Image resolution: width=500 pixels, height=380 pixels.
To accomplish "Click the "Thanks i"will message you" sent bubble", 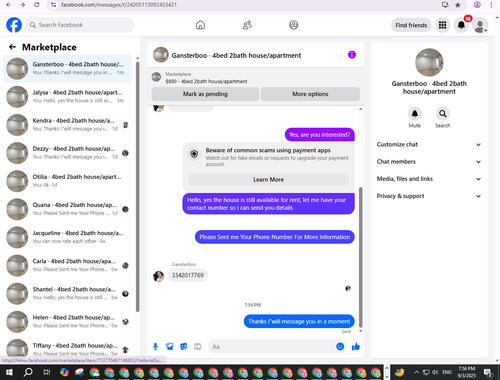I will (299, 321).
